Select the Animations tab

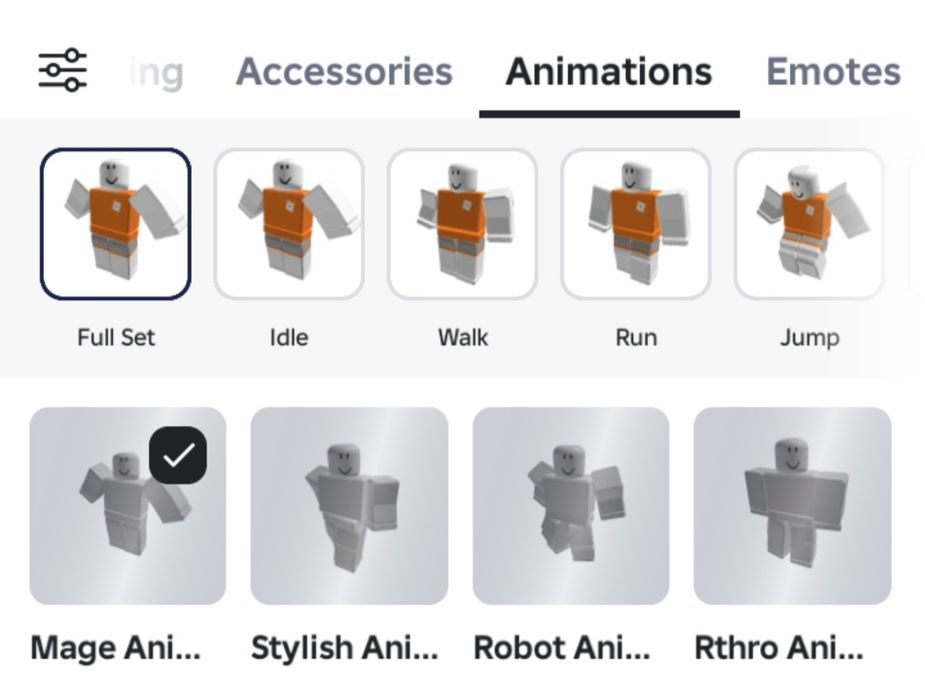coord(609,71)
